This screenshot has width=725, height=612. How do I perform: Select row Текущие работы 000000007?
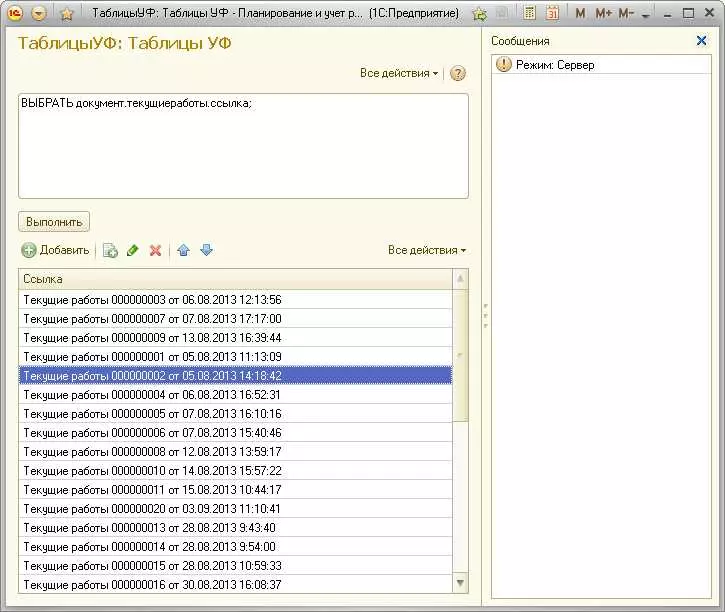pos(236,318)
